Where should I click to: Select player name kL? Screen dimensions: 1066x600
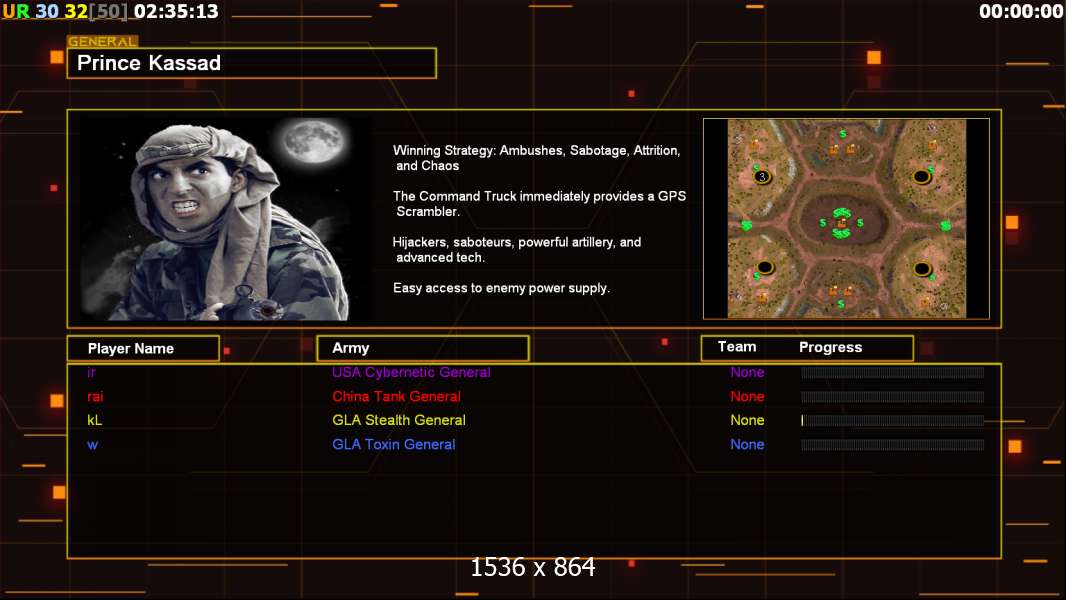[x=94, y=420]
